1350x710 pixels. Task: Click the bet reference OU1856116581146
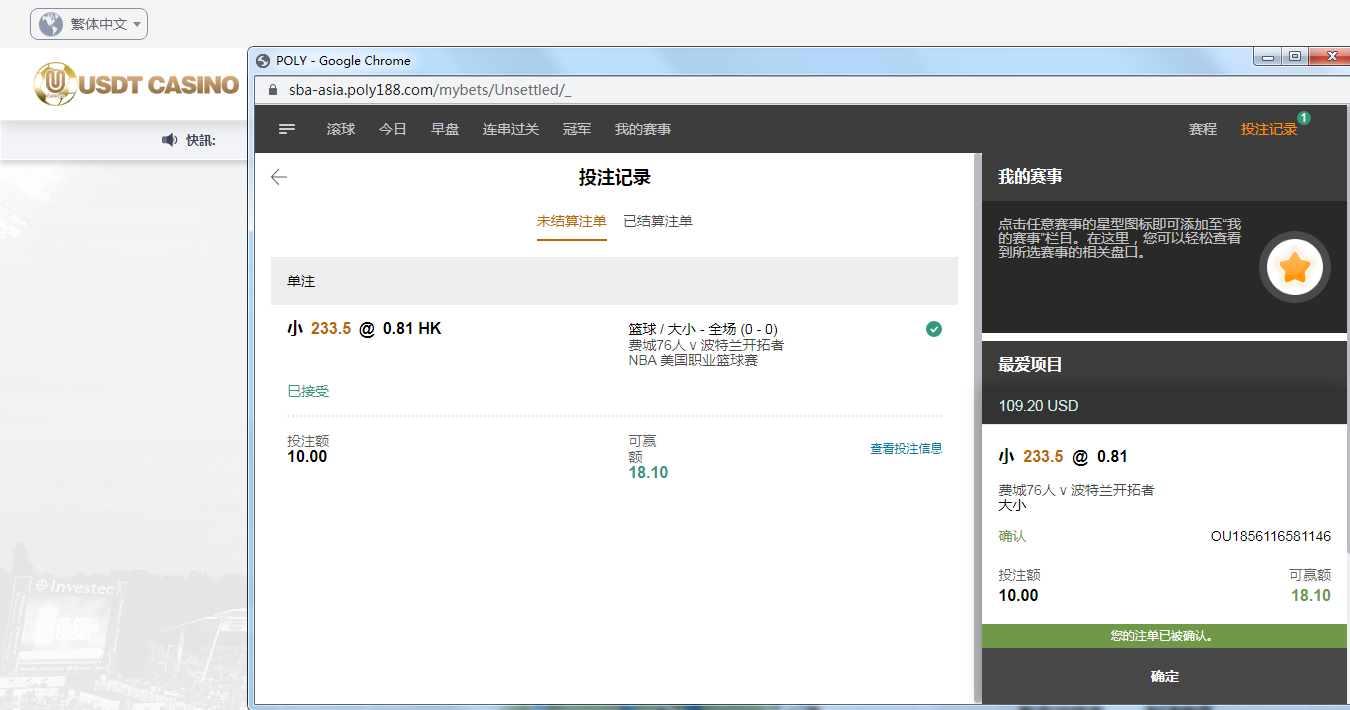click(x=1271, y=536)
